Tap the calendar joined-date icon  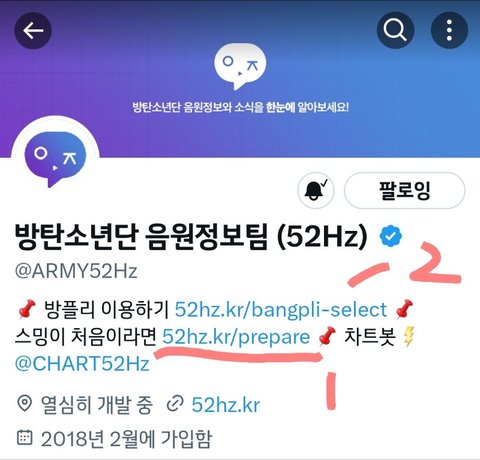coord(24,438)
